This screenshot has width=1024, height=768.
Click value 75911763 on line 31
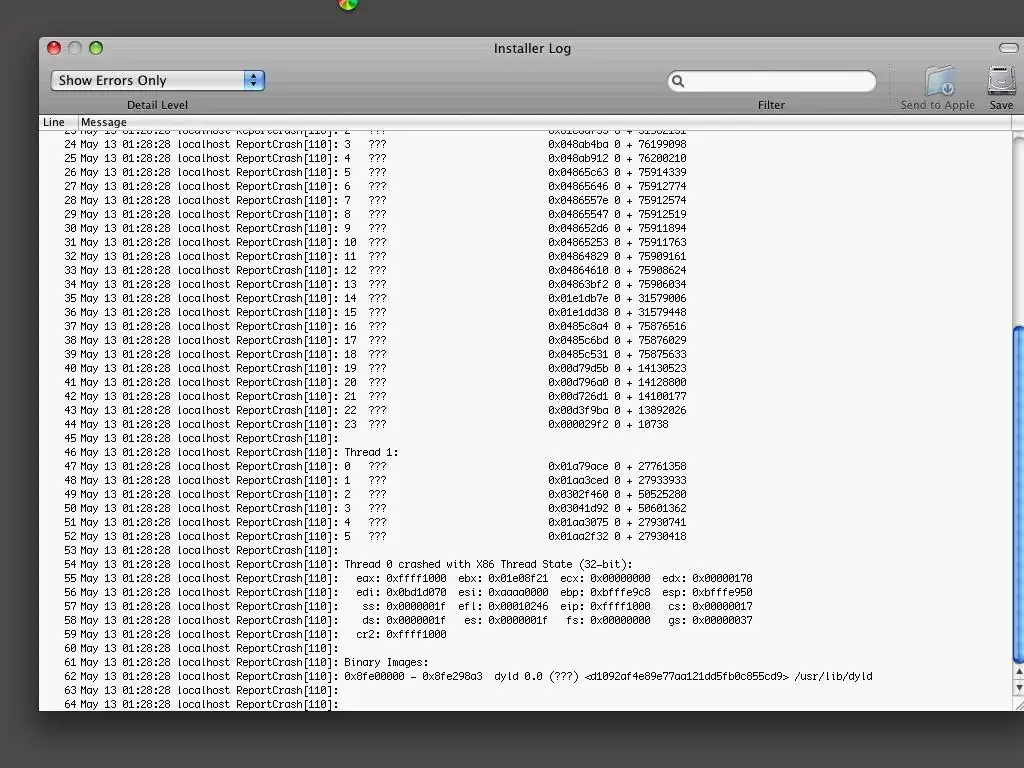[662, 242]
